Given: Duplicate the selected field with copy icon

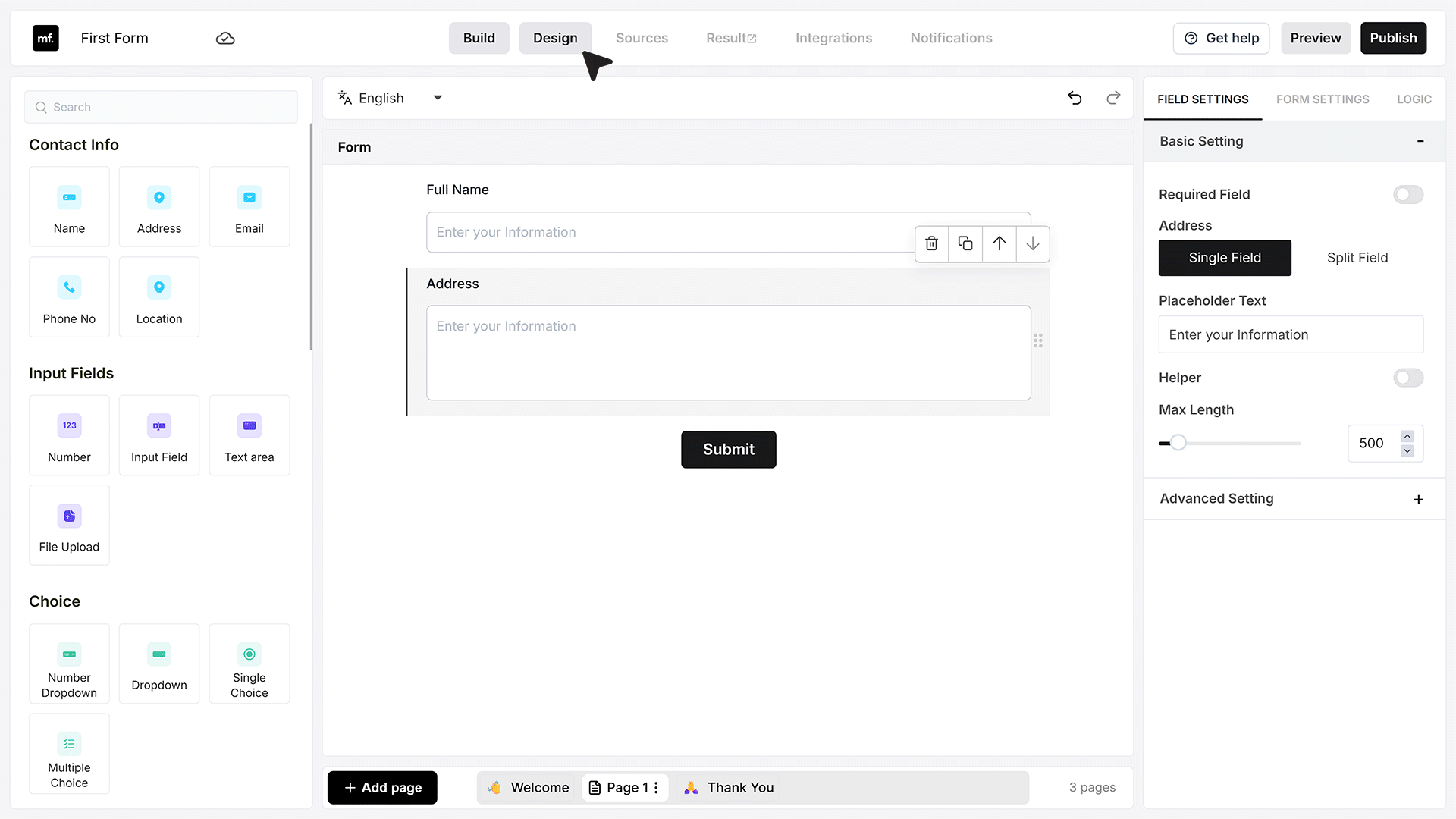Looking at the screenshot, I should (965, 243).
